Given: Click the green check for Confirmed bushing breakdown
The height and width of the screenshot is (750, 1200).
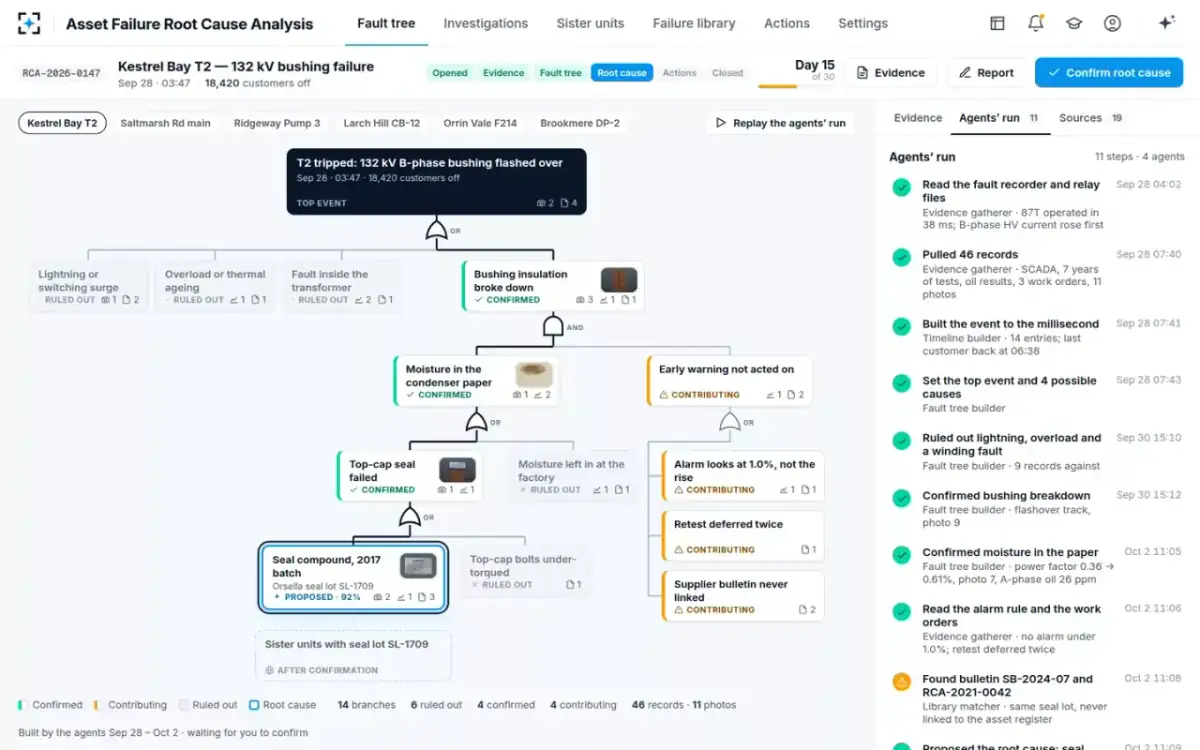Looking at the screenshot, I should click(x=902, y=498).
